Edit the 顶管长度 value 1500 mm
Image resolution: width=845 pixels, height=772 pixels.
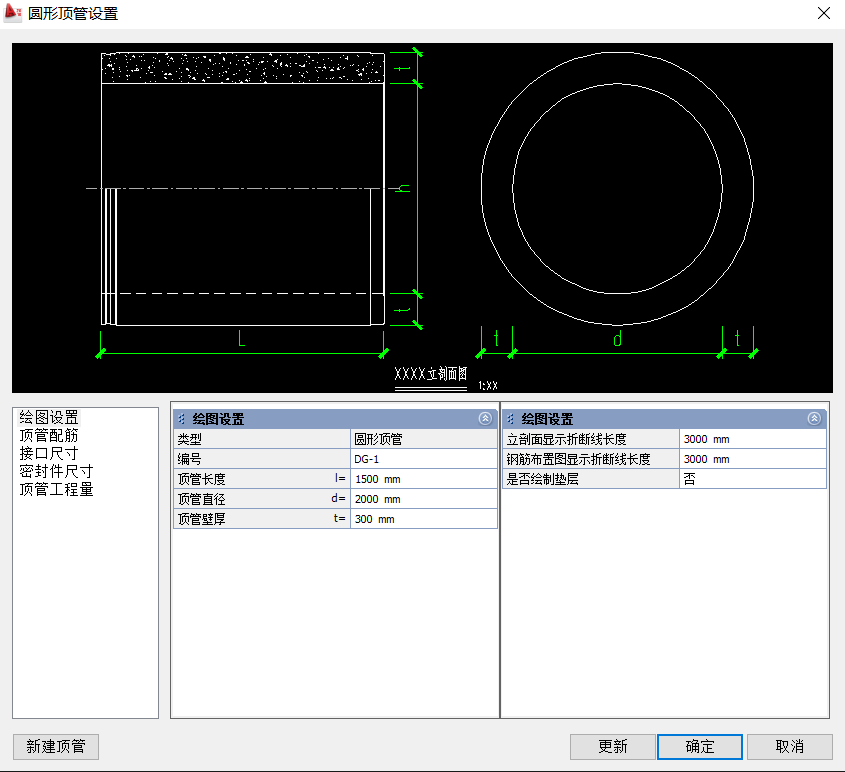[x=423, y=479]
